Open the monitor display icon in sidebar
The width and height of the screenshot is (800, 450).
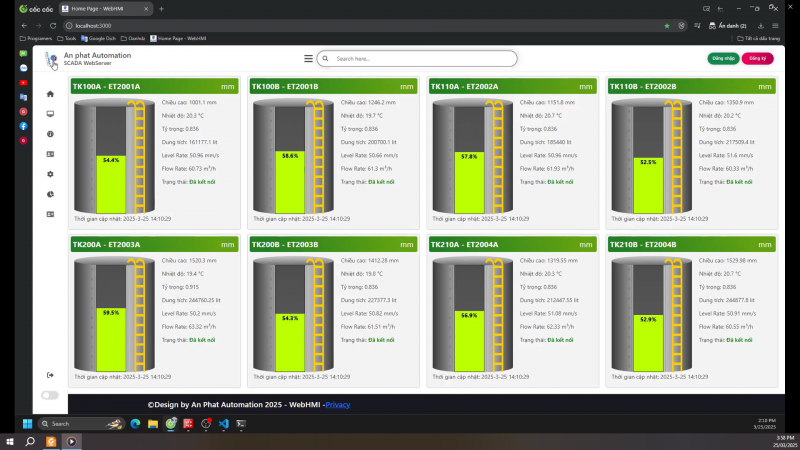[50, 114]
